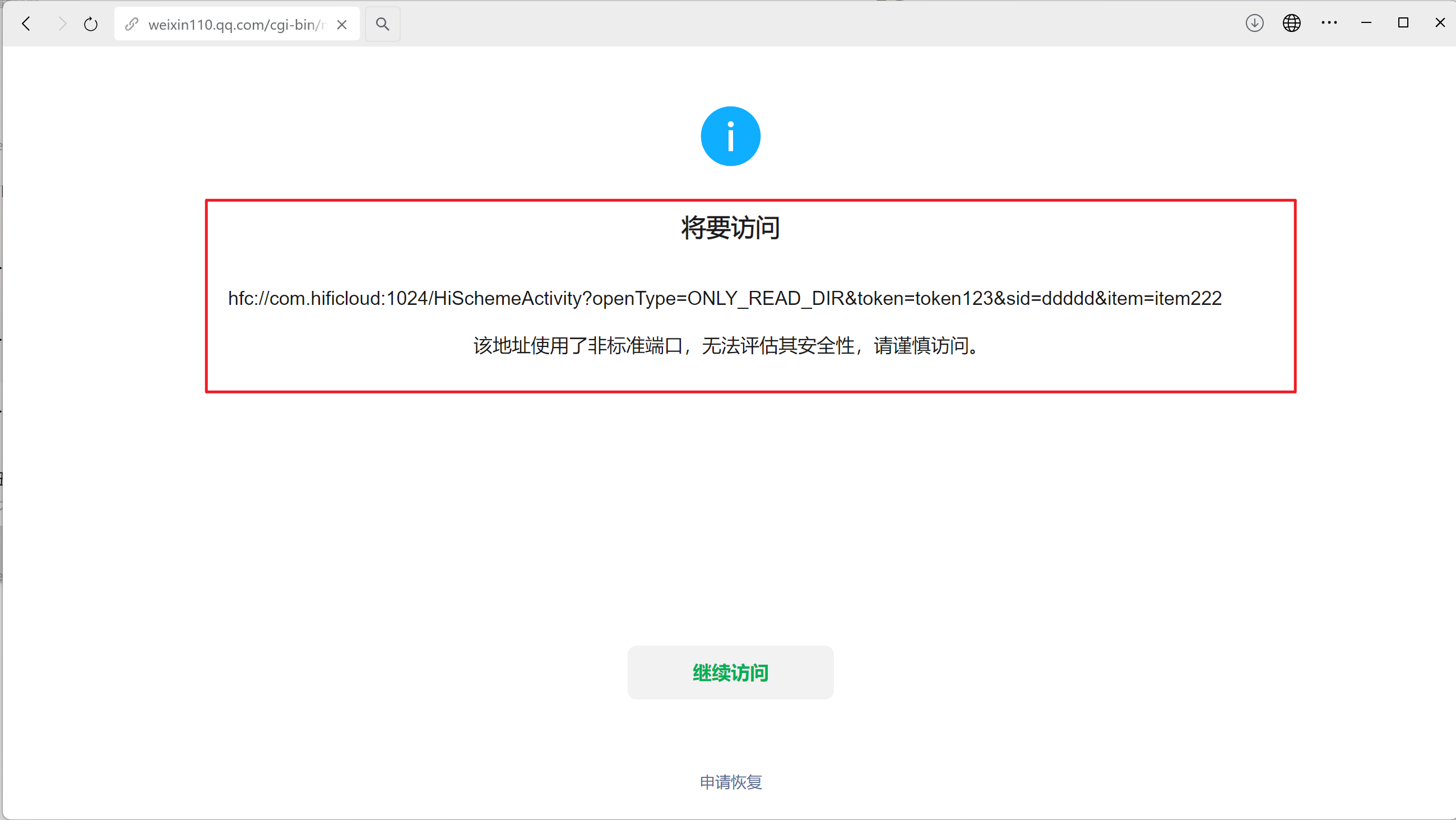
Task: Maximize the browser window
Action: [1403, 23]
